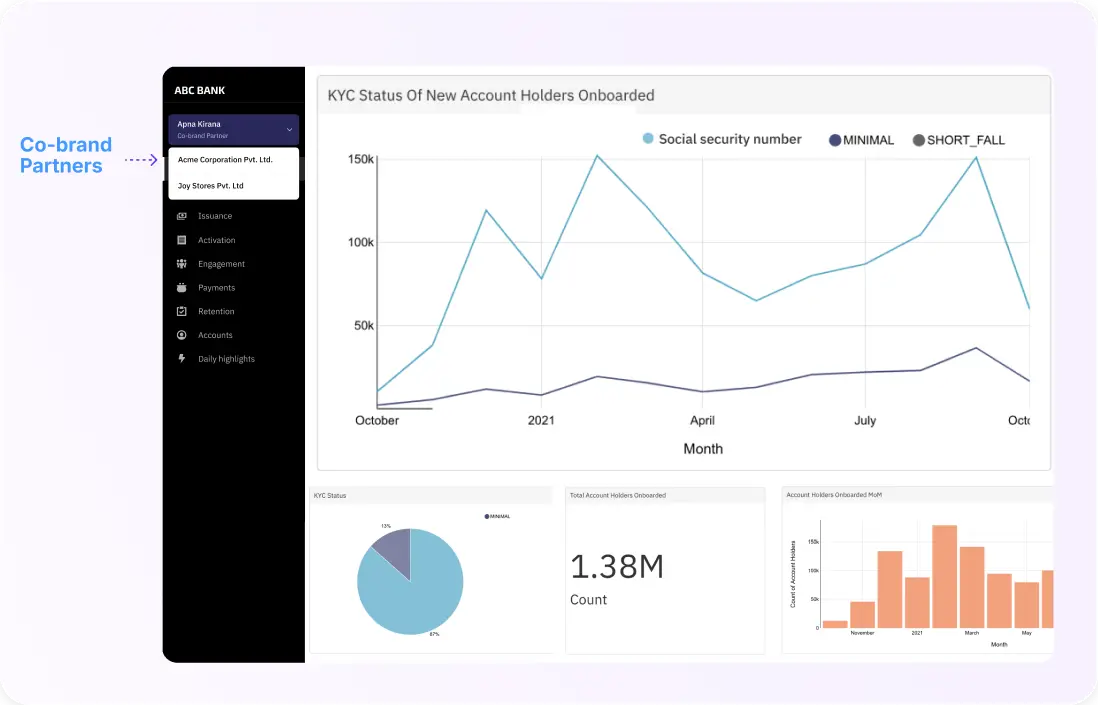Open the Payments label in sidebar
The image size is (1098, 705).
216,288
